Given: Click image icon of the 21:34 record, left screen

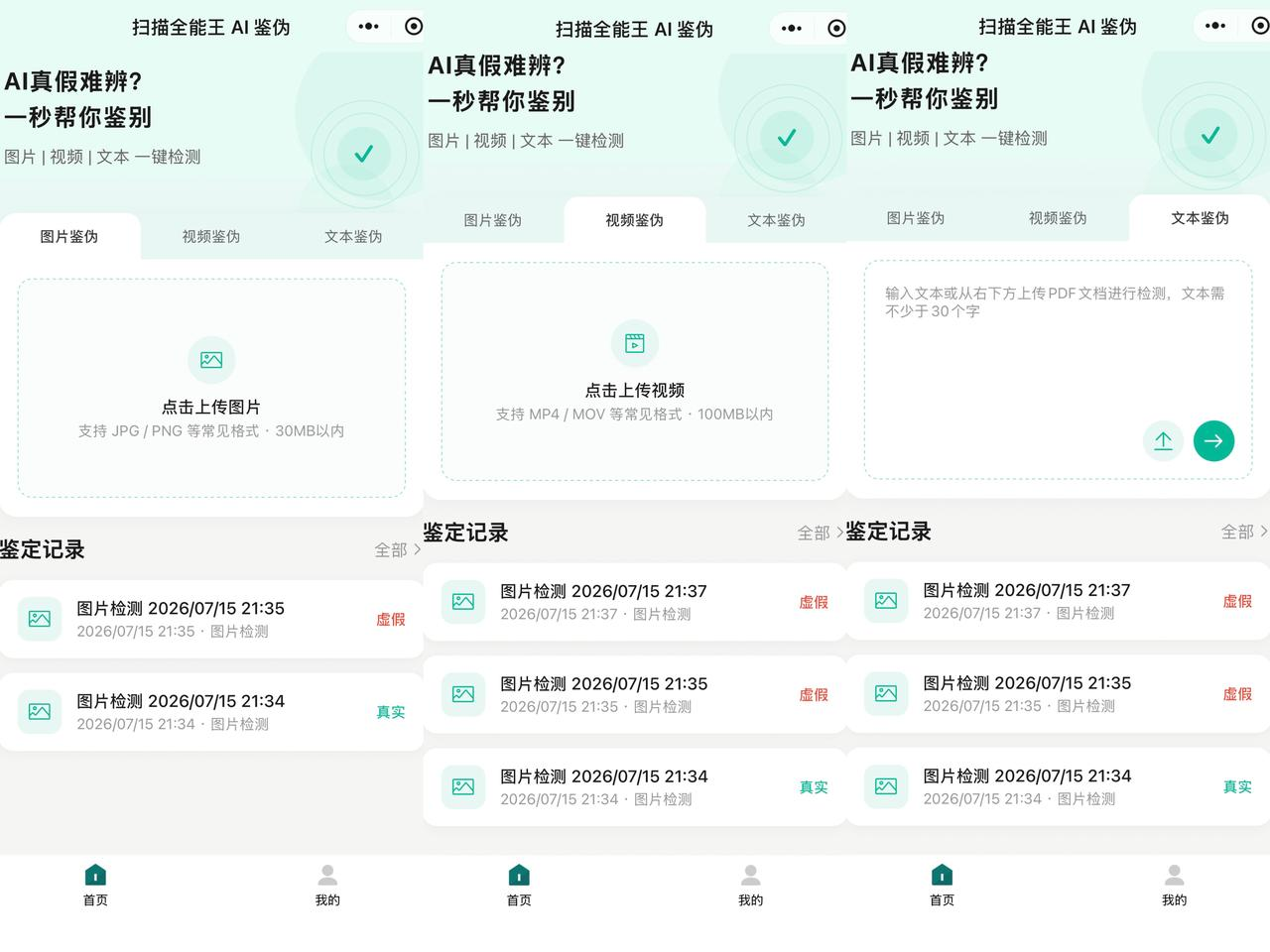Looking at the screenshot, I should (40, 711).
